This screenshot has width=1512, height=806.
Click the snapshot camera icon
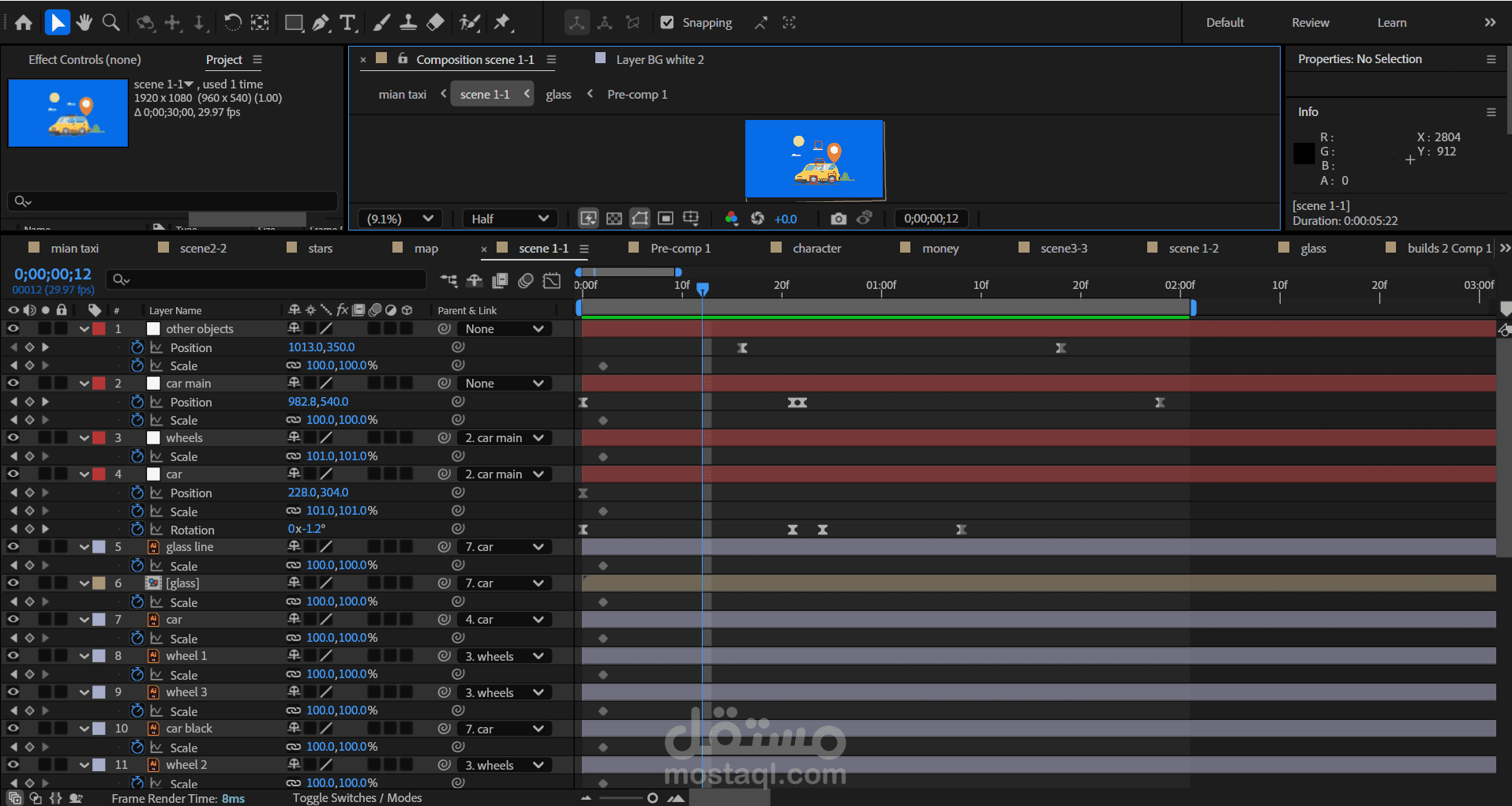pyautogui.click(x=839, y=219)
